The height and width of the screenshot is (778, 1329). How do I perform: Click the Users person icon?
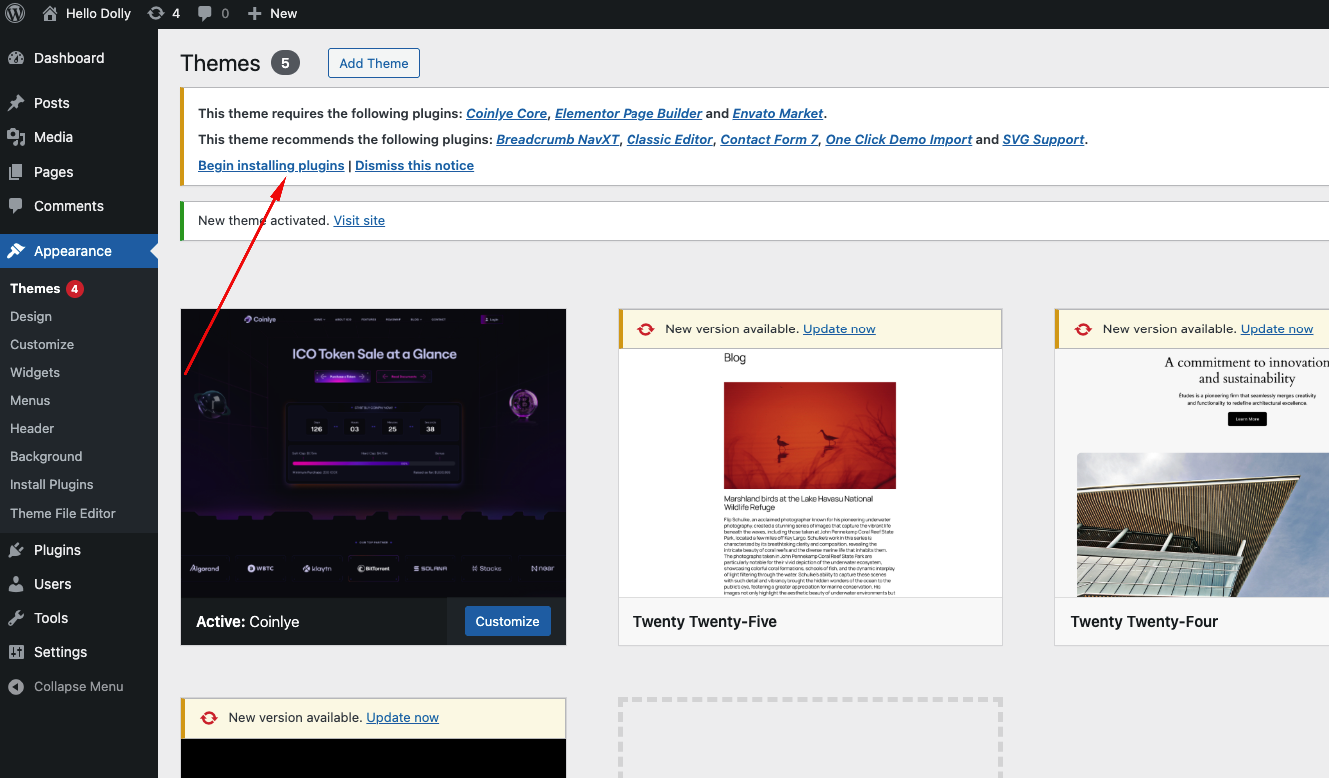tap(16, 584)
